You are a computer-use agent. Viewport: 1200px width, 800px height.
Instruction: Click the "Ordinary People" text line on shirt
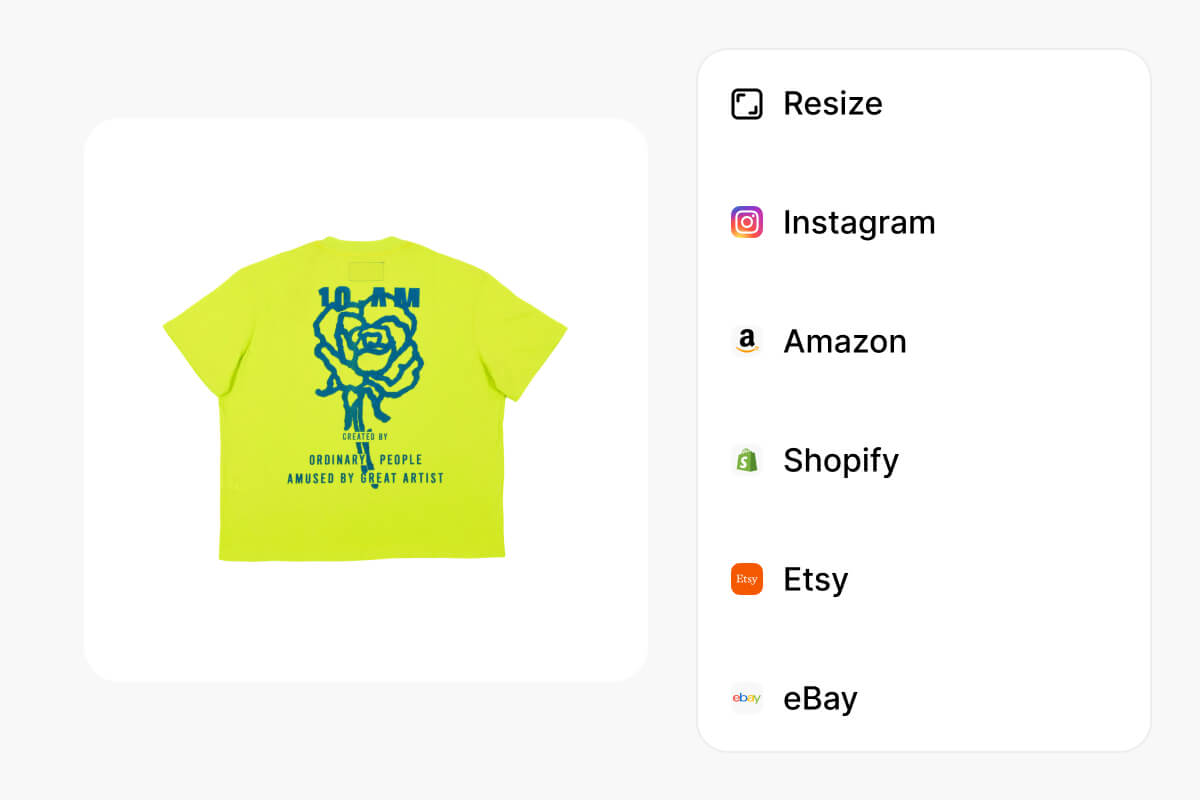pos(365,460)
